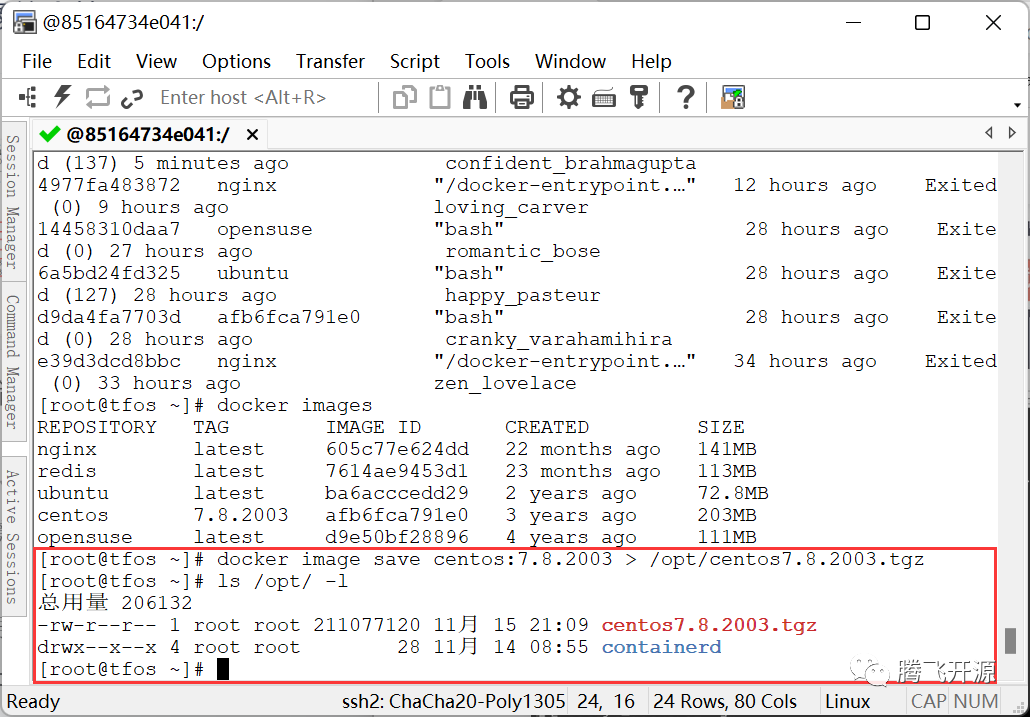
Task: Click container name zen_lovelace
Action: point(505,383)
